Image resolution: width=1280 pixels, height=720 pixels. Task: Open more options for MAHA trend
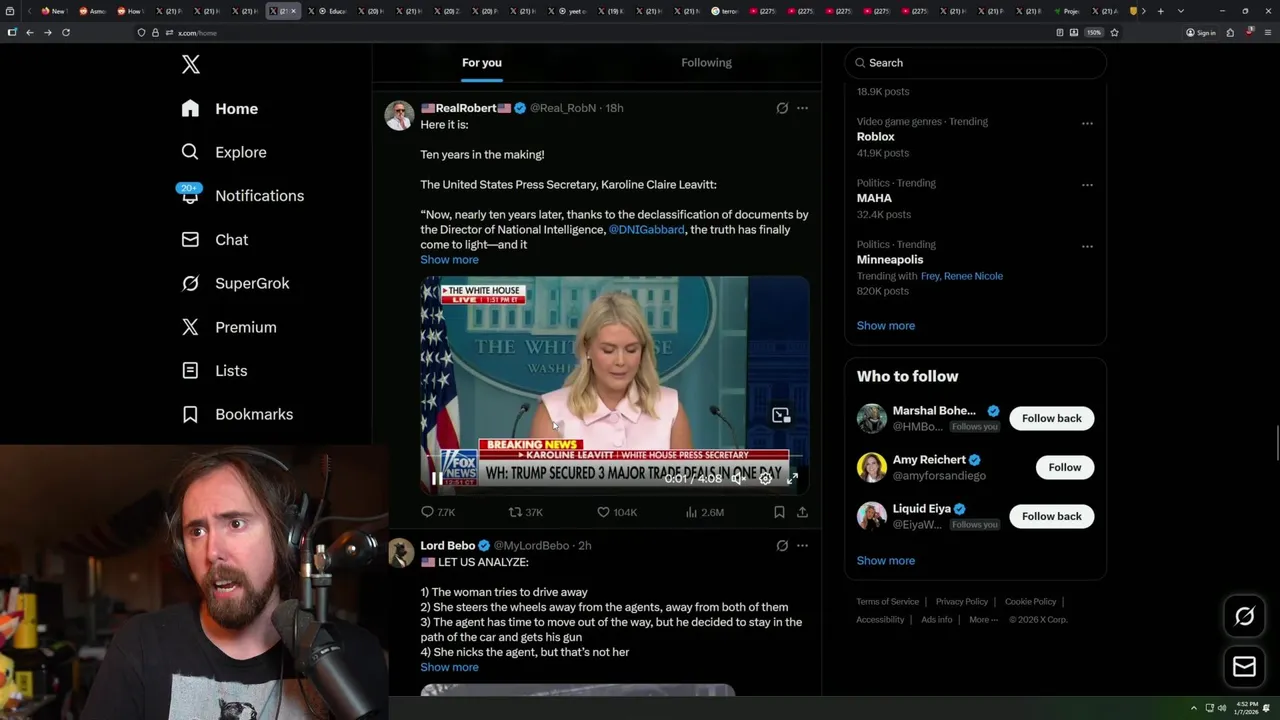point(1087,185)
